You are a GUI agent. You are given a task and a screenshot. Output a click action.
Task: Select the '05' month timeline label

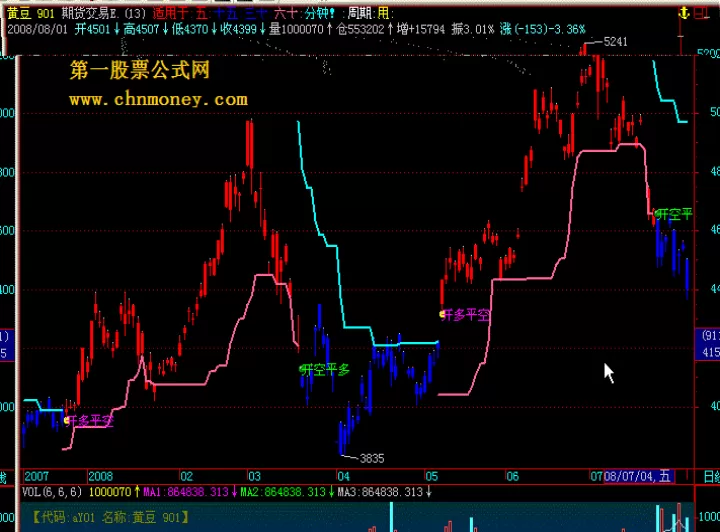click(x=431, y=476)
